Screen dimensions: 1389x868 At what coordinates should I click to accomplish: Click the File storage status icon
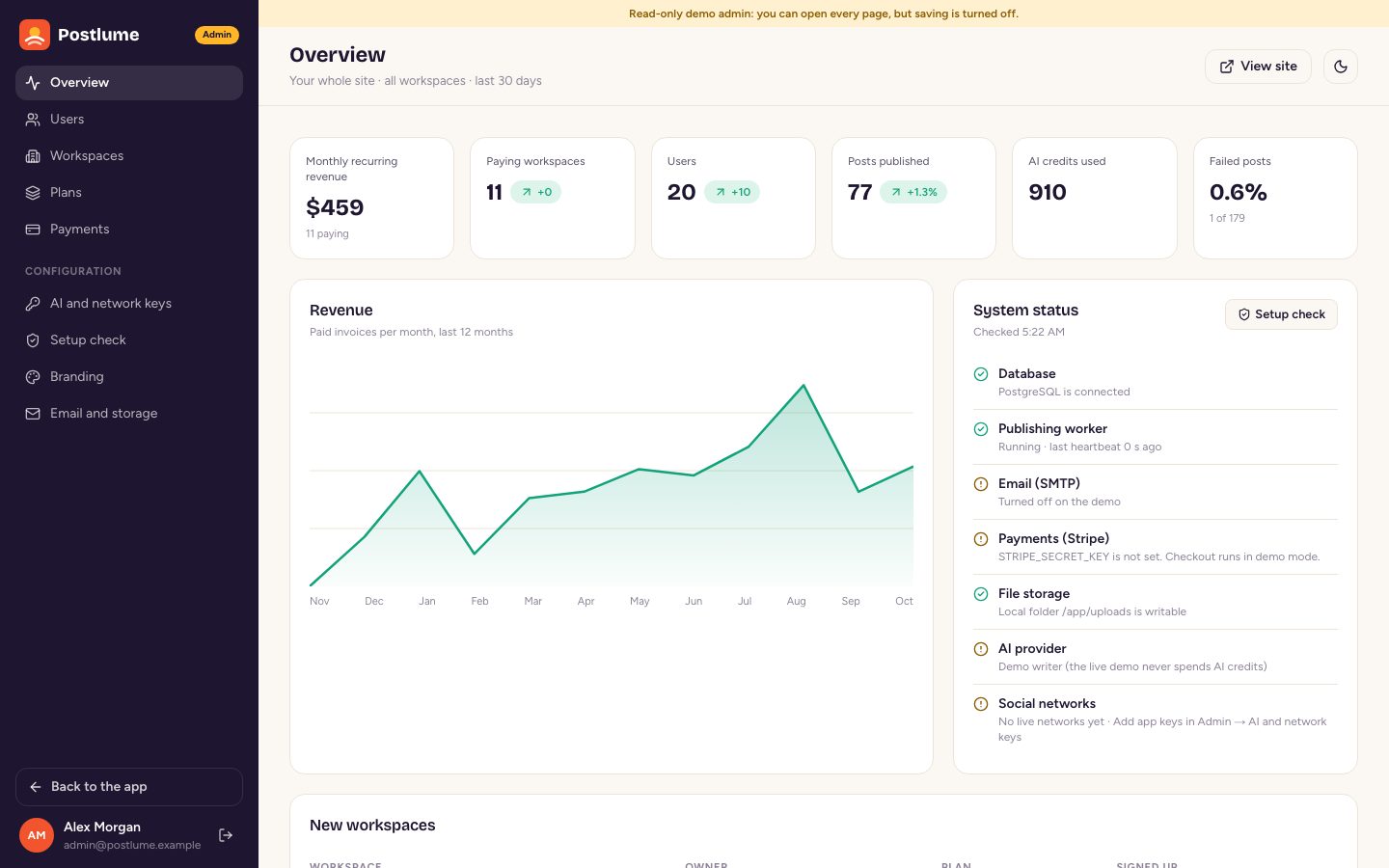point(981,594)
